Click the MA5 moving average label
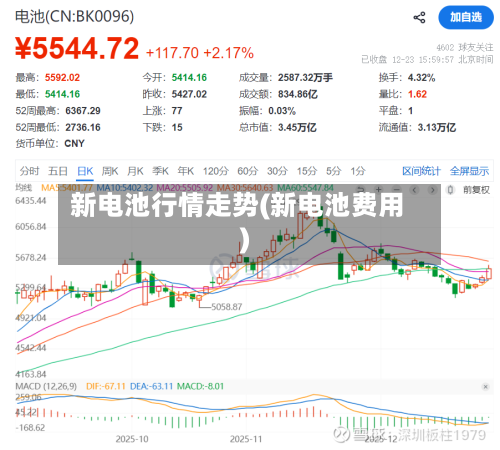This screenshot has height=450, width=500. click(x=66, y=188)
